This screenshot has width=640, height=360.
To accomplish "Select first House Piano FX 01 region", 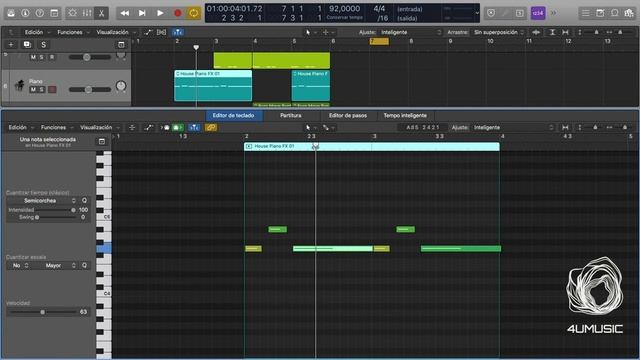I will click(213, 85).
